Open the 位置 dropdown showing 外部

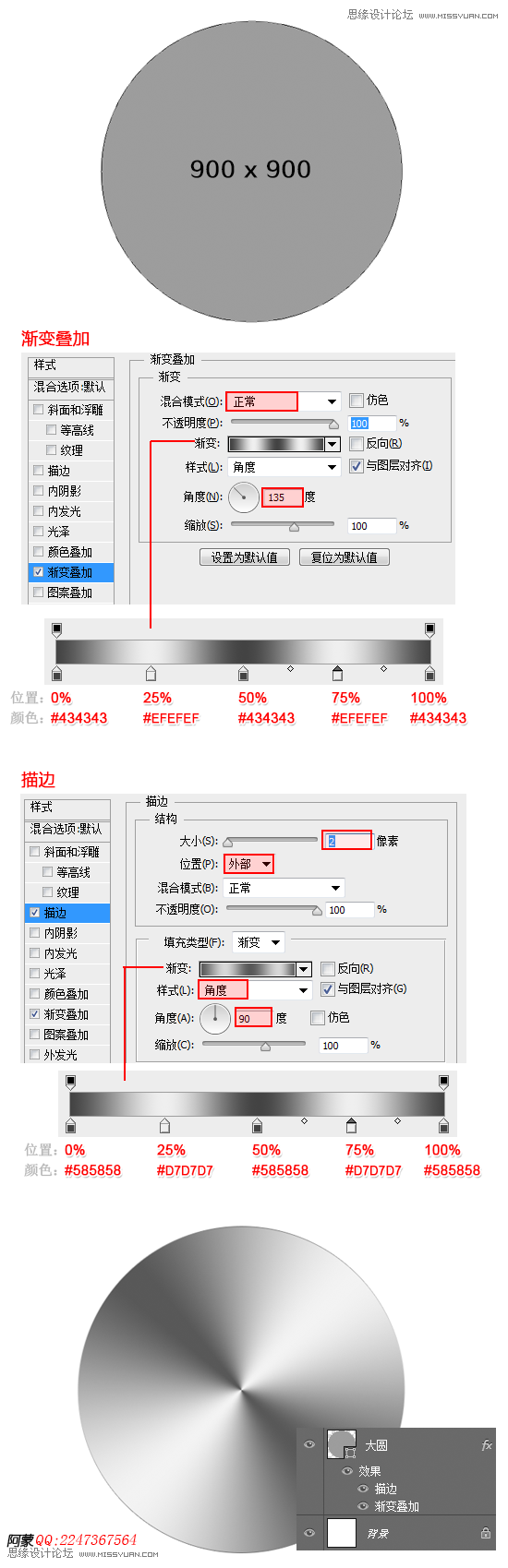coord(249,864)
